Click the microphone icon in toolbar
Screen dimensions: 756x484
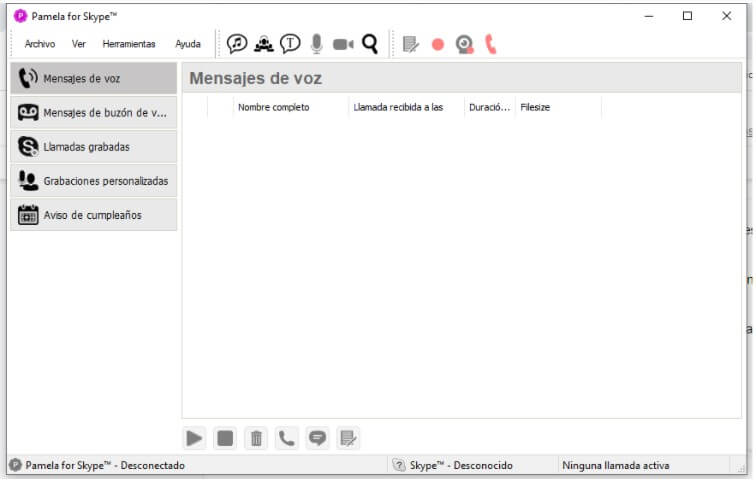(x=317, y=44)
